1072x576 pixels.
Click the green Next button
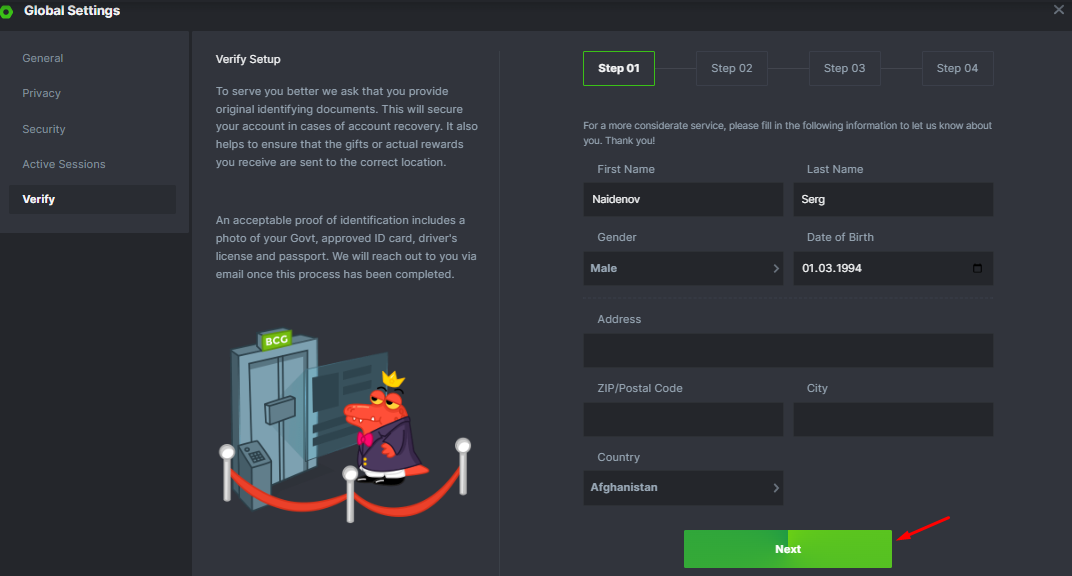(788, 549)
